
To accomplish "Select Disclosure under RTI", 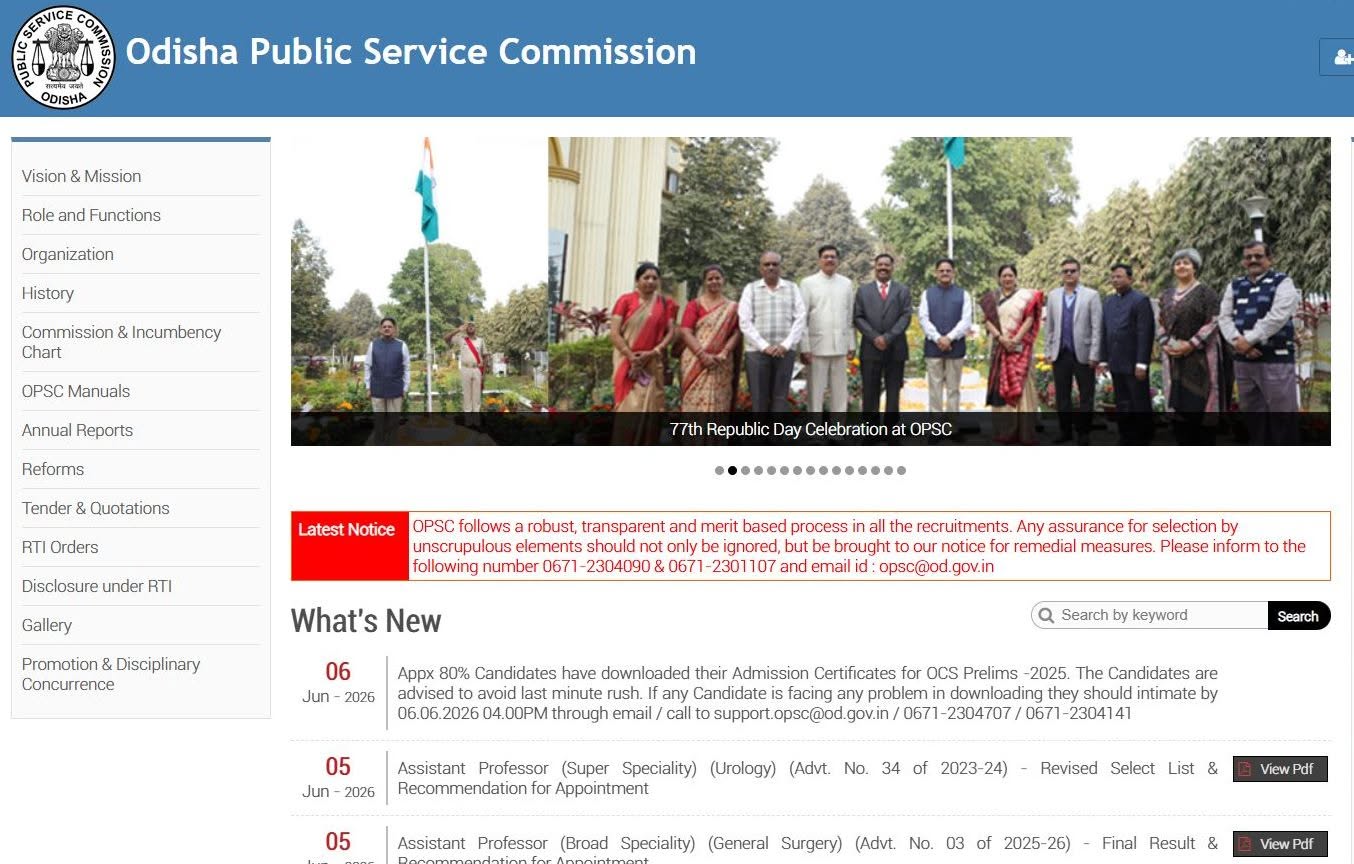I will coord(97,586).
